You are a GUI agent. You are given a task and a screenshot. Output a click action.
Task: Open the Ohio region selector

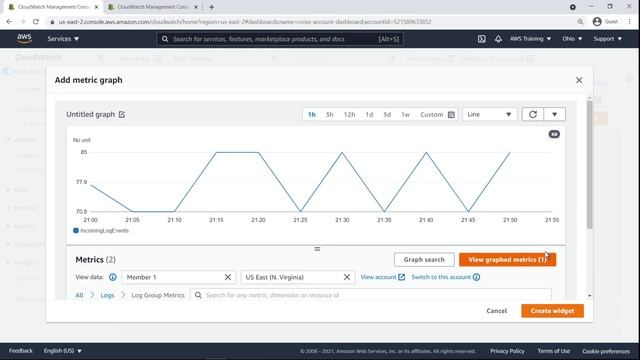(572, 39)
